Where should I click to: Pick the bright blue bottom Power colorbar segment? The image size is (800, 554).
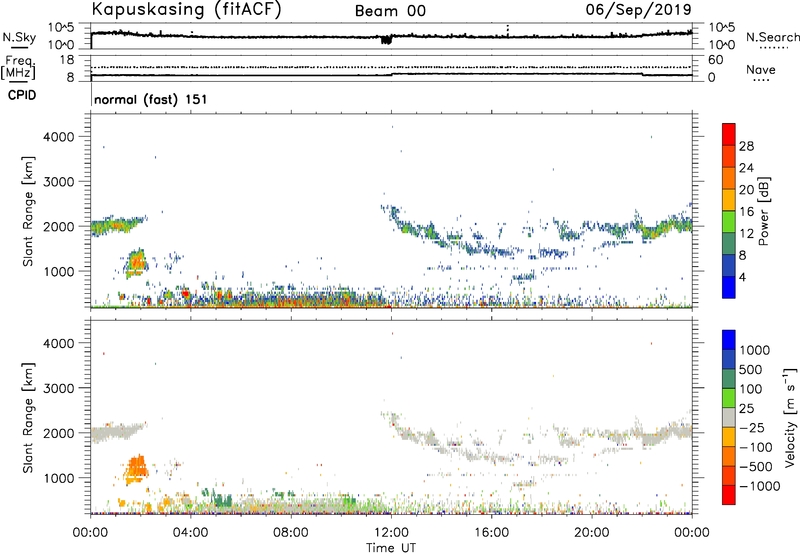coord(729,287)
